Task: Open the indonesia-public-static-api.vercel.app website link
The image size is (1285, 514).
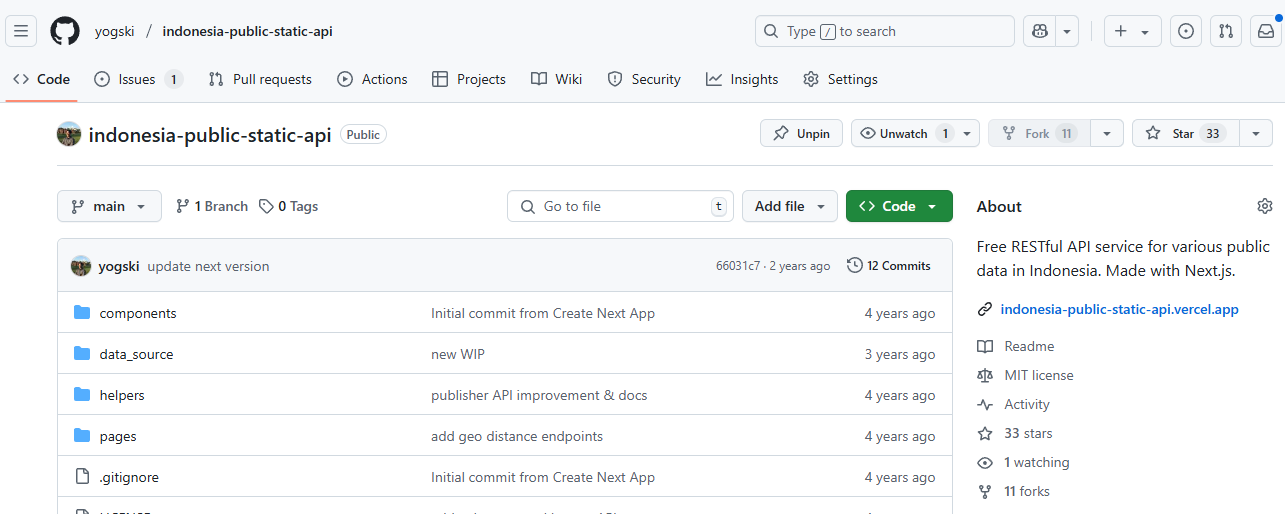Action: point(1119,309)
